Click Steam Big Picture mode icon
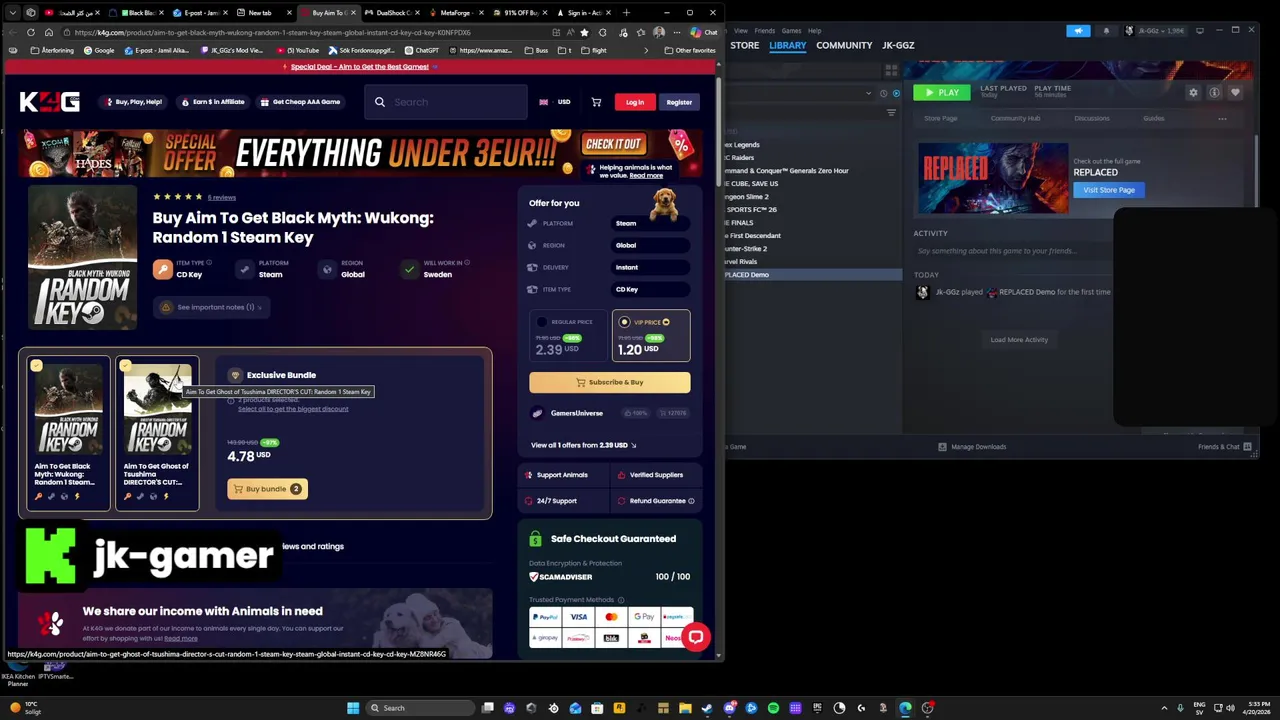 1199,31
